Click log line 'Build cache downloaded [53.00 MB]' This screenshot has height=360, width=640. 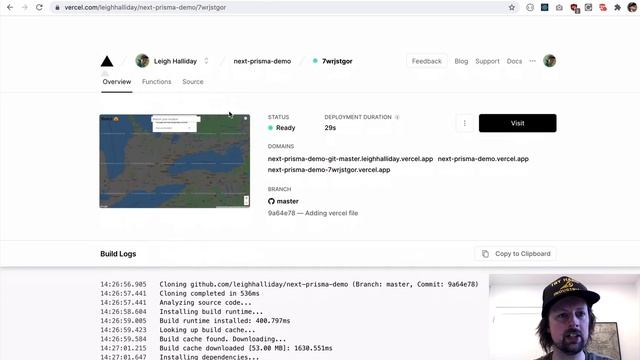[246, 348]
